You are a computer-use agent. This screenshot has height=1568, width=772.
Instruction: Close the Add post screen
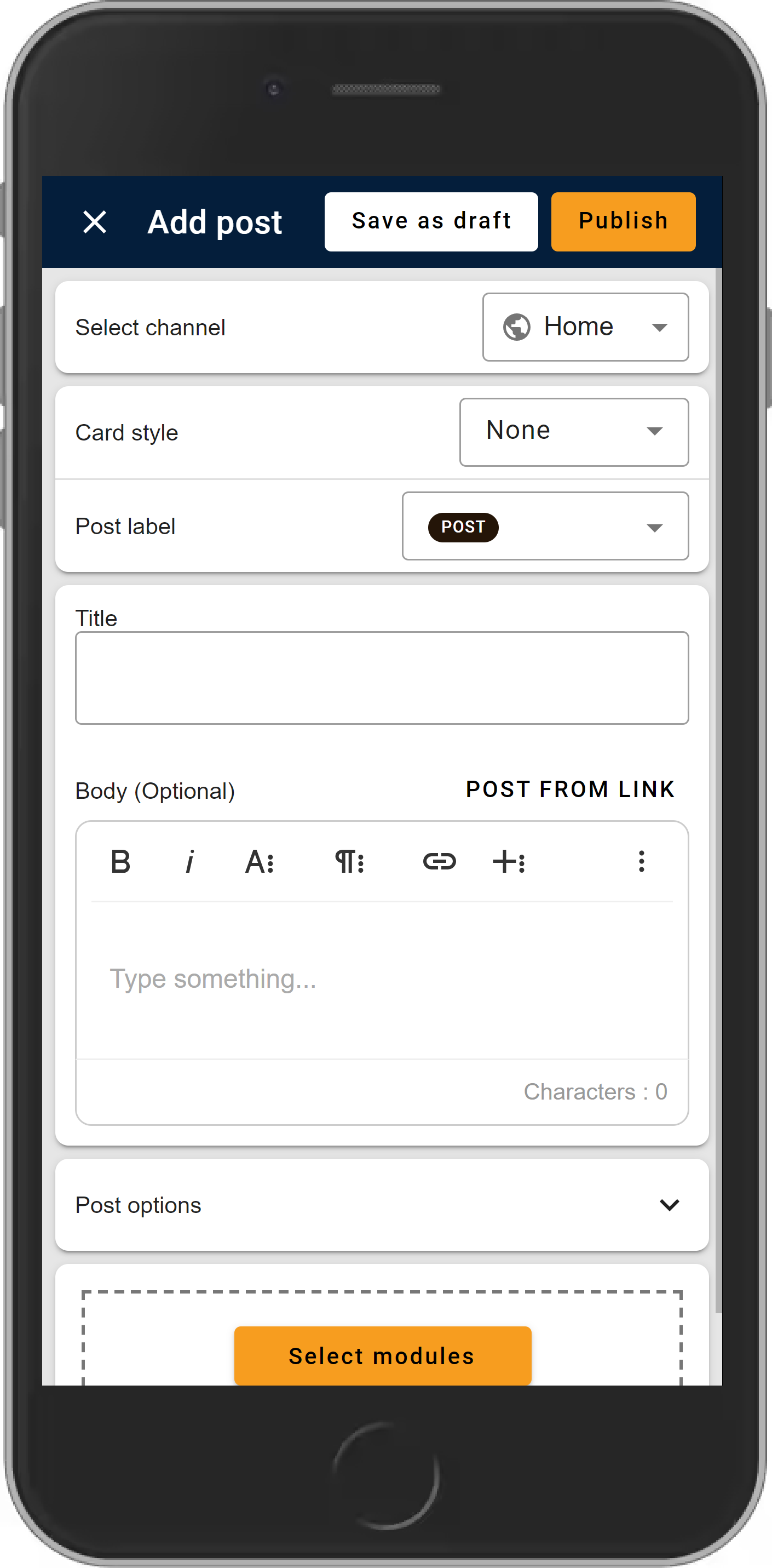pos(95,221)
